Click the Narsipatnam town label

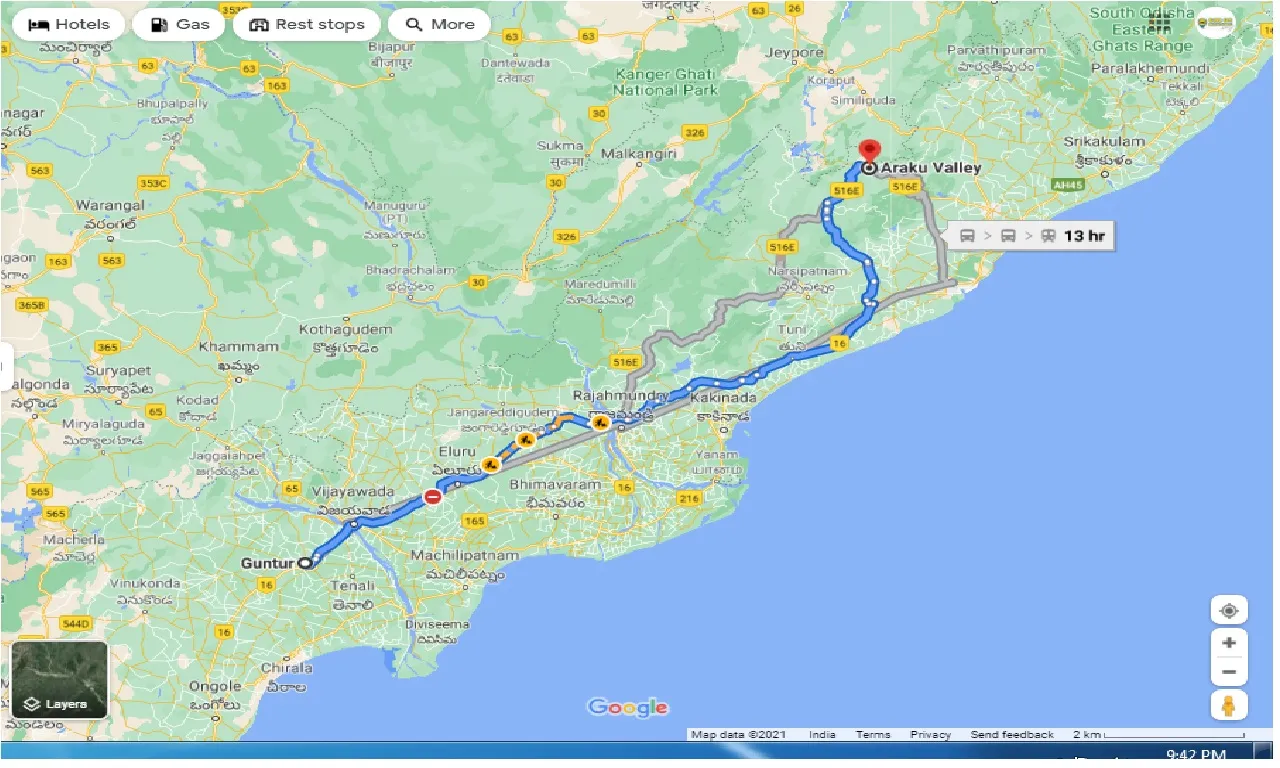[x=806, y=271]
